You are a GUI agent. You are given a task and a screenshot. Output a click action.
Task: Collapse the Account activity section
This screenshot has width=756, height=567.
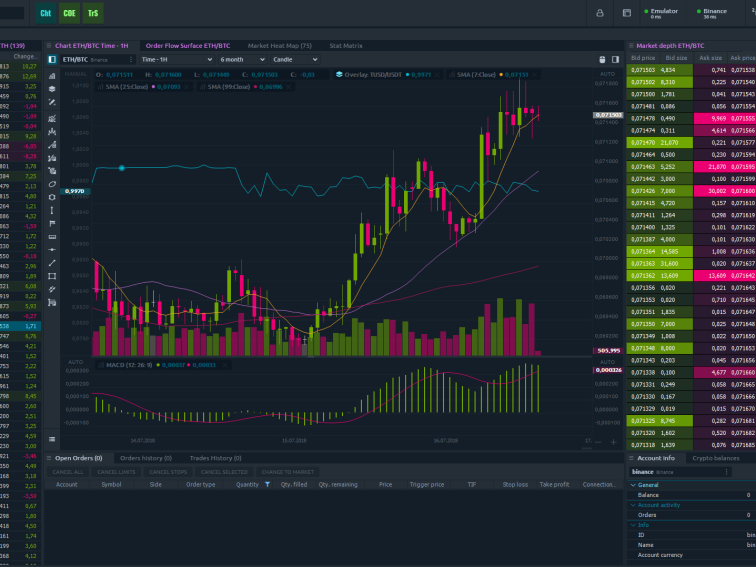click(x=633, y=505)
